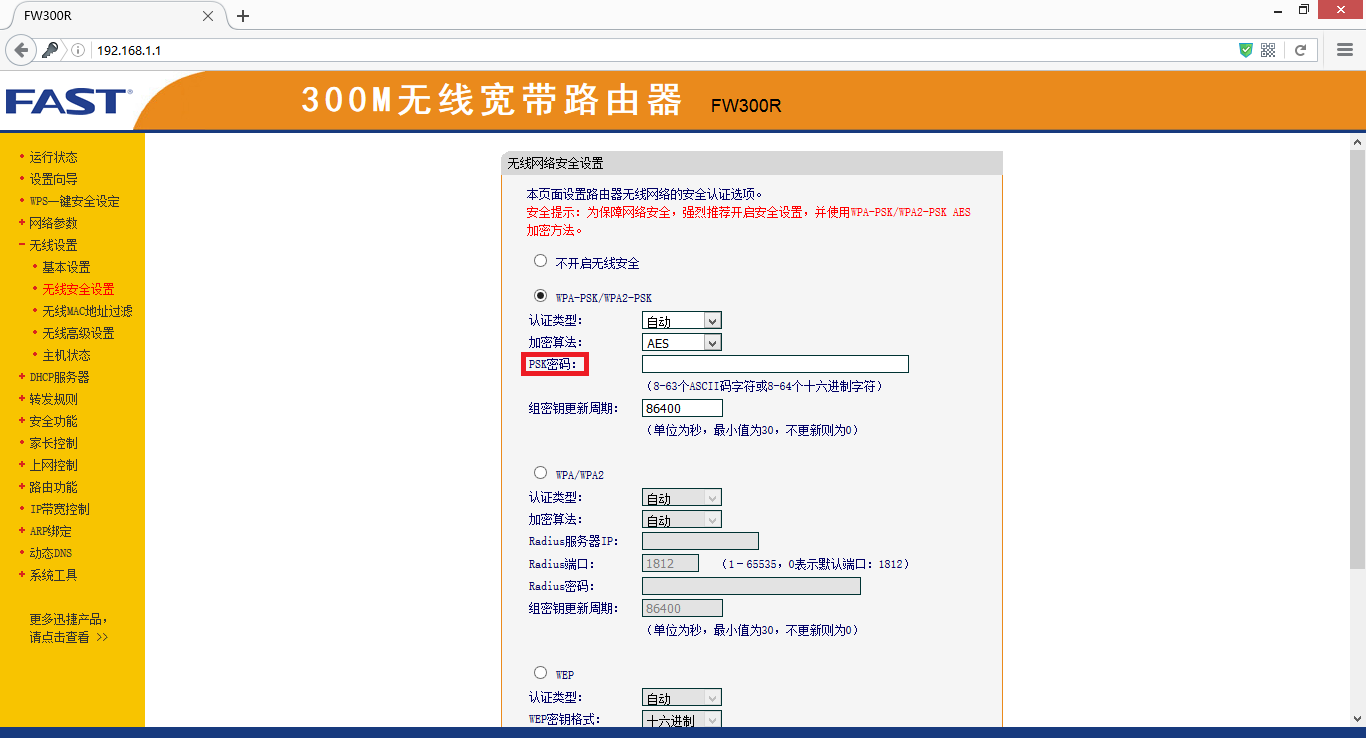Select 不开启无线安全 radio option

pos(541,261)
